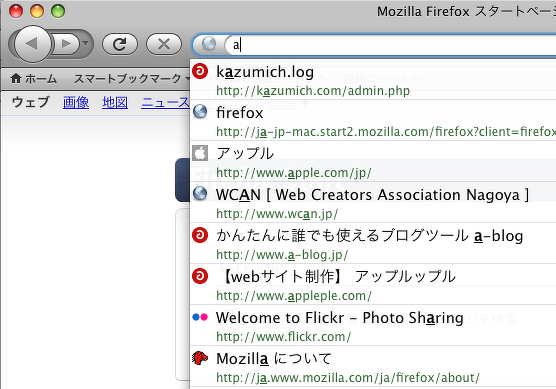Click the globe site identity icon in the address bar
This screenshot has width=556, height=389.
(x=209, y=44)
